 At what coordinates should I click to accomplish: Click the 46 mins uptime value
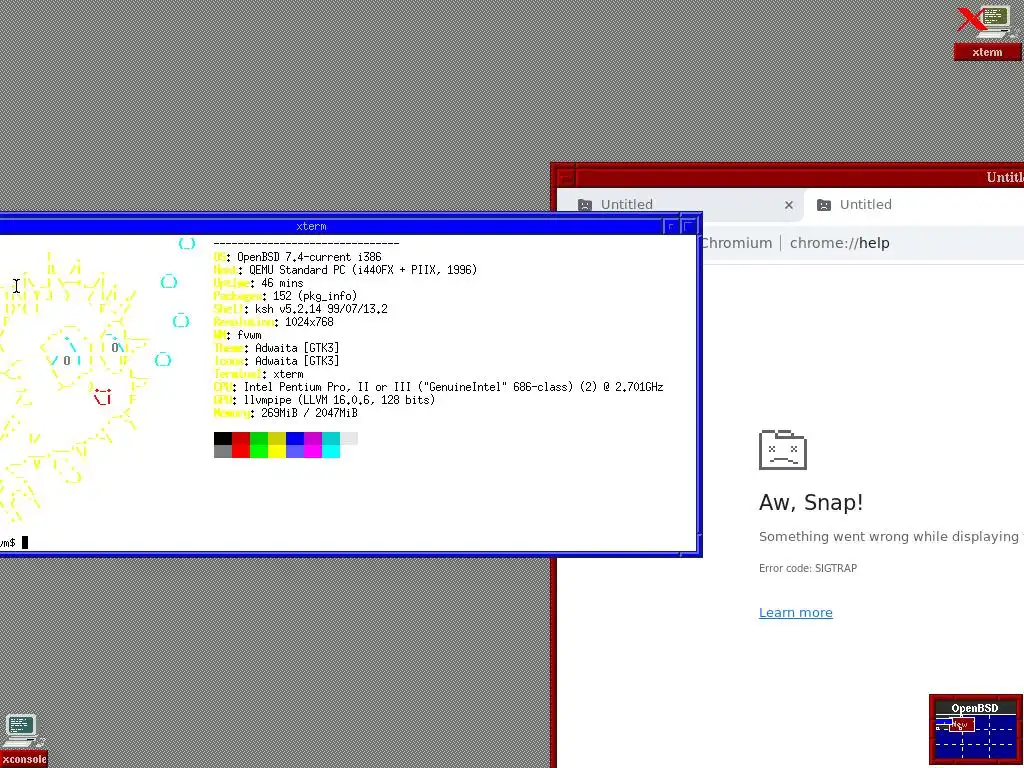(x=281, y=283)
